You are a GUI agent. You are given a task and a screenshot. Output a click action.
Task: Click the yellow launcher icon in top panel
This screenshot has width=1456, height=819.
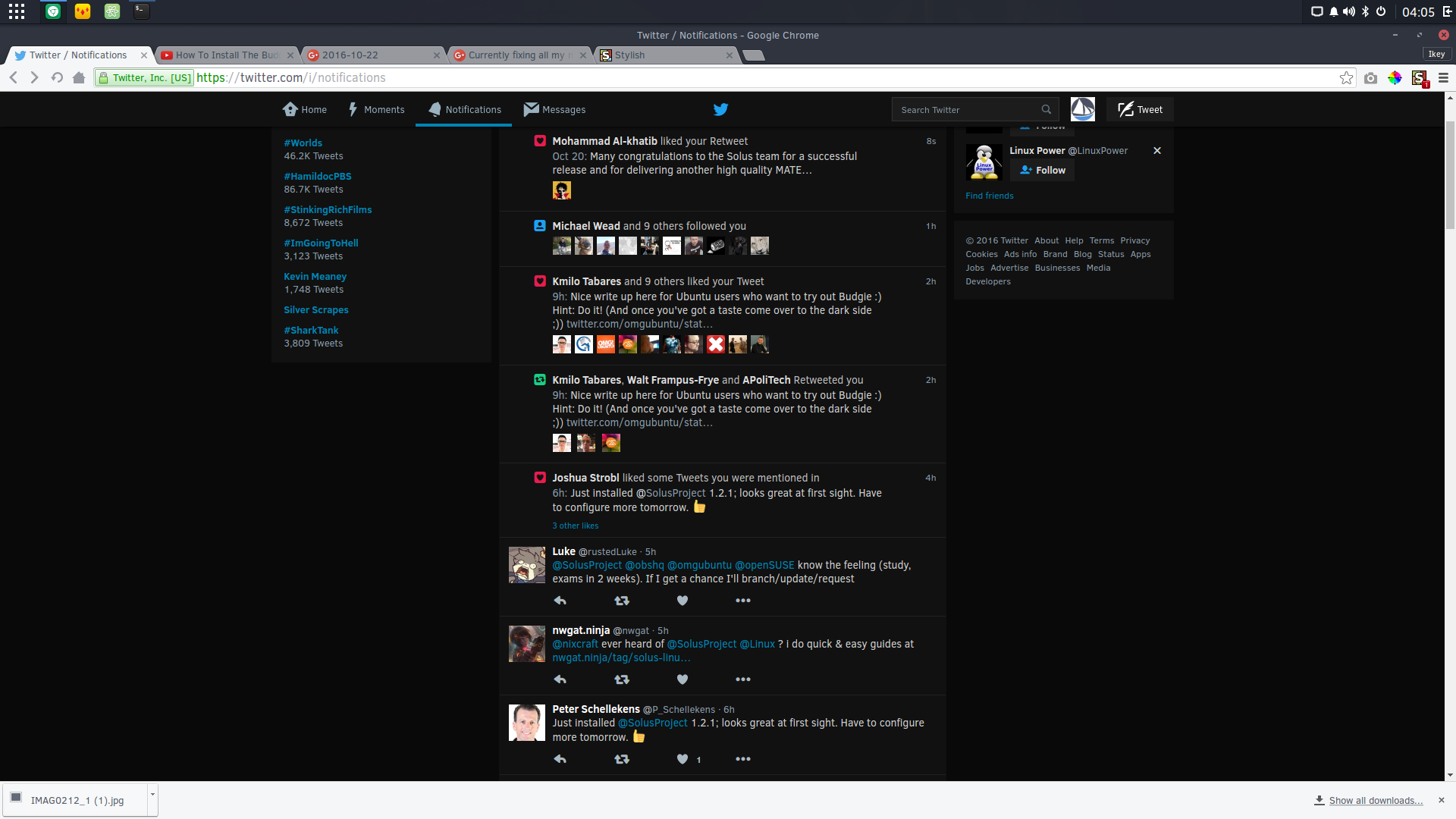click(83, 11)
